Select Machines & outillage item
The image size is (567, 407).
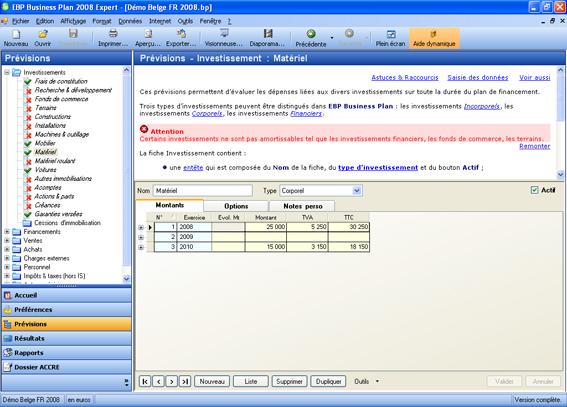point(62,134)
